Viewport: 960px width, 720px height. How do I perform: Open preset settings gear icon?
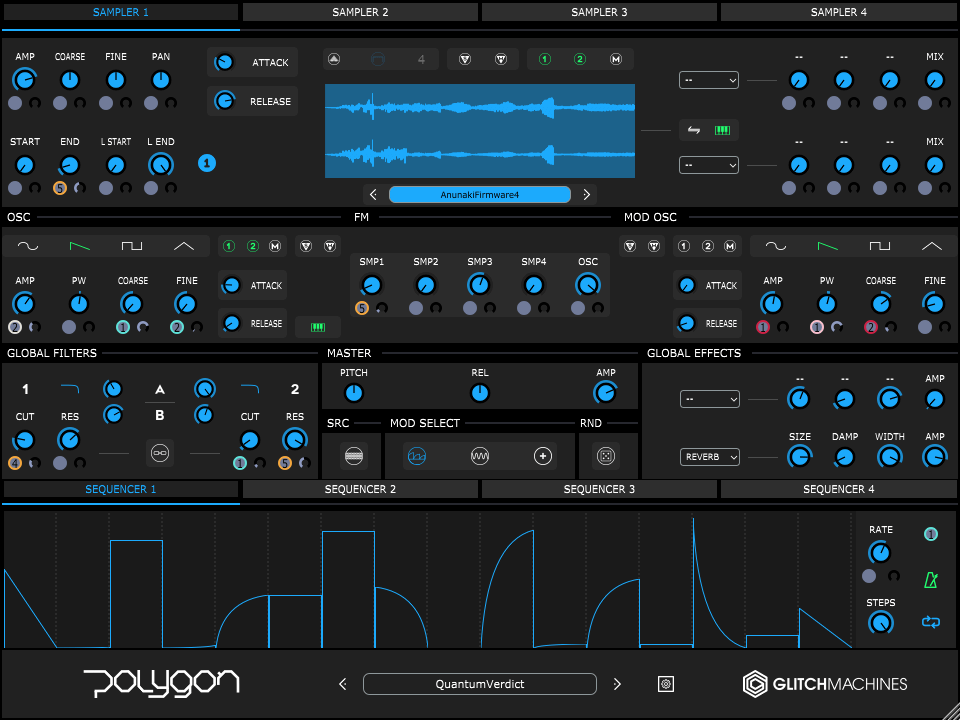click(x=666, y=684)
